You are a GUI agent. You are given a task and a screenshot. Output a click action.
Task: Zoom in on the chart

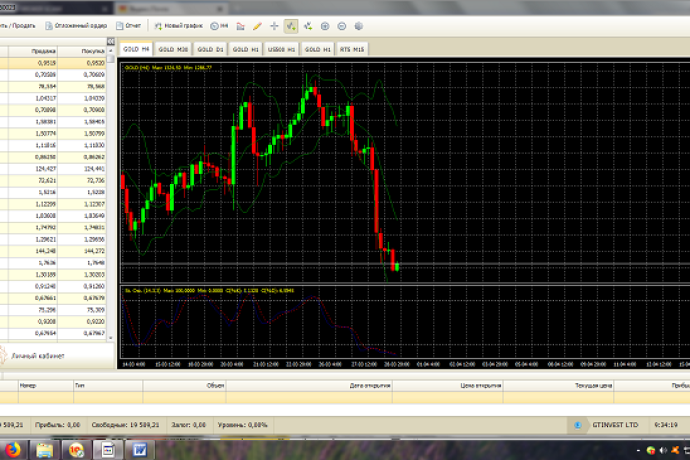325,26
